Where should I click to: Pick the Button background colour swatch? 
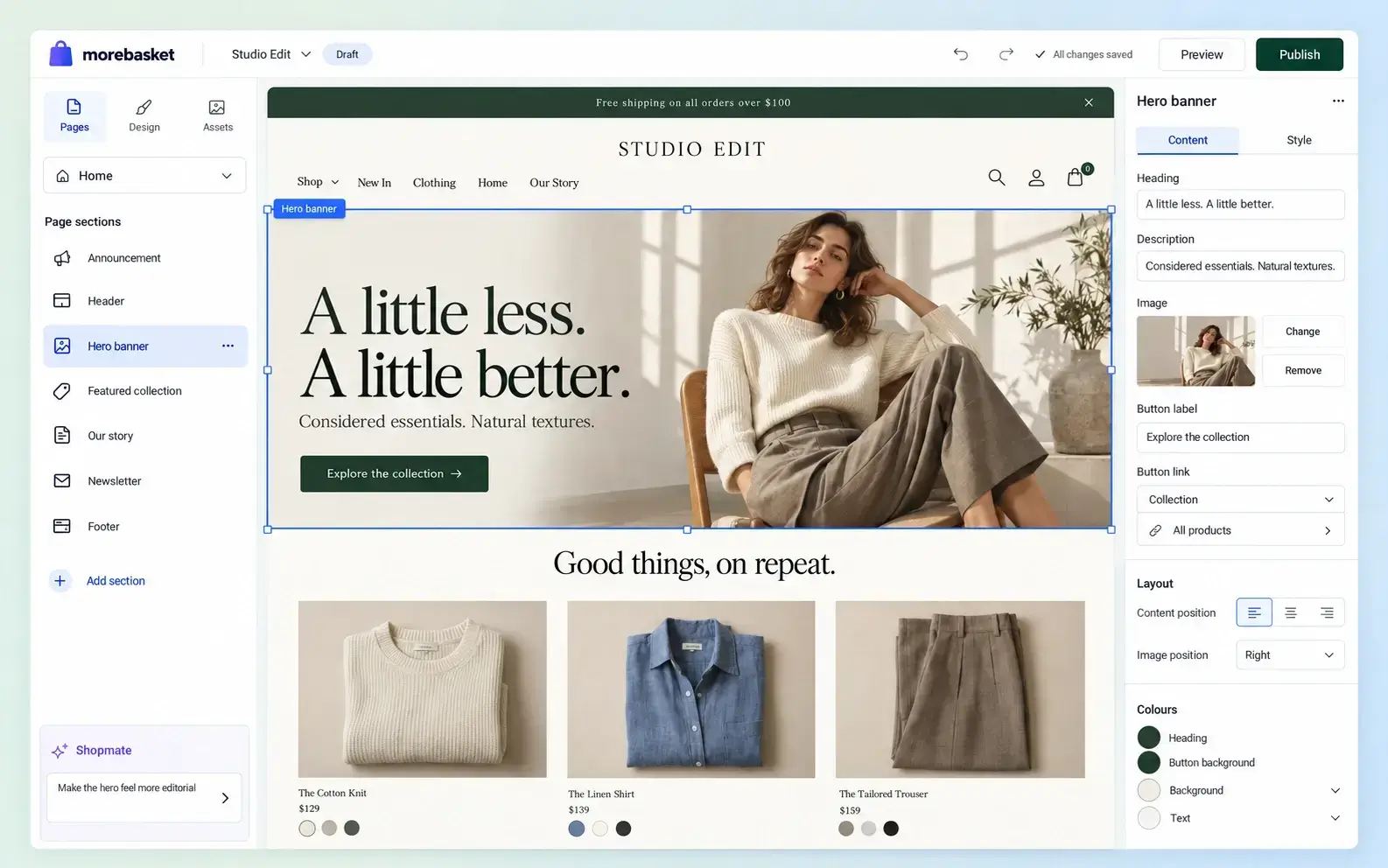[1149, 762]
